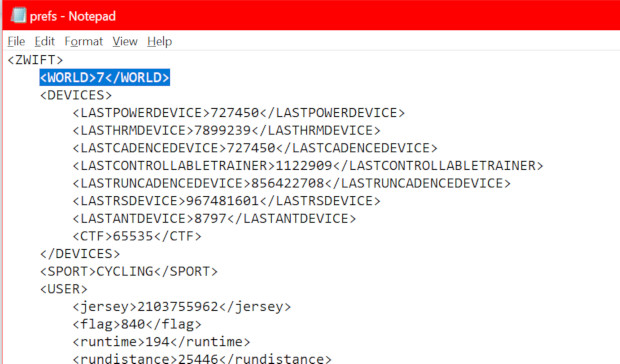Place cursor in the LASTPOWERDEVICE line
The width and height of the screenshot is (620, 364).
pos(238,113)
